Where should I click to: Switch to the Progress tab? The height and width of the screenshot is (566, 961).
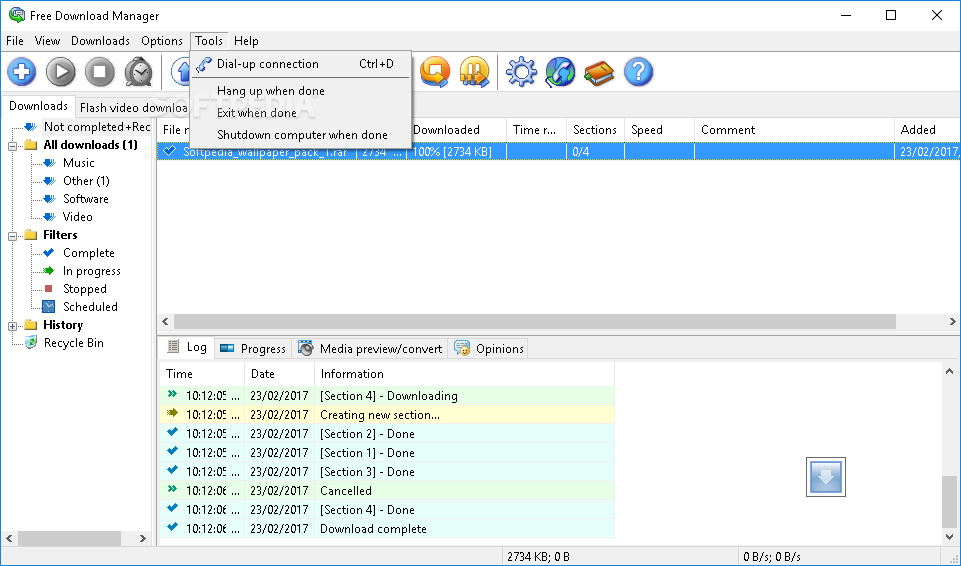pyautogui.click(x=253, y=349)
